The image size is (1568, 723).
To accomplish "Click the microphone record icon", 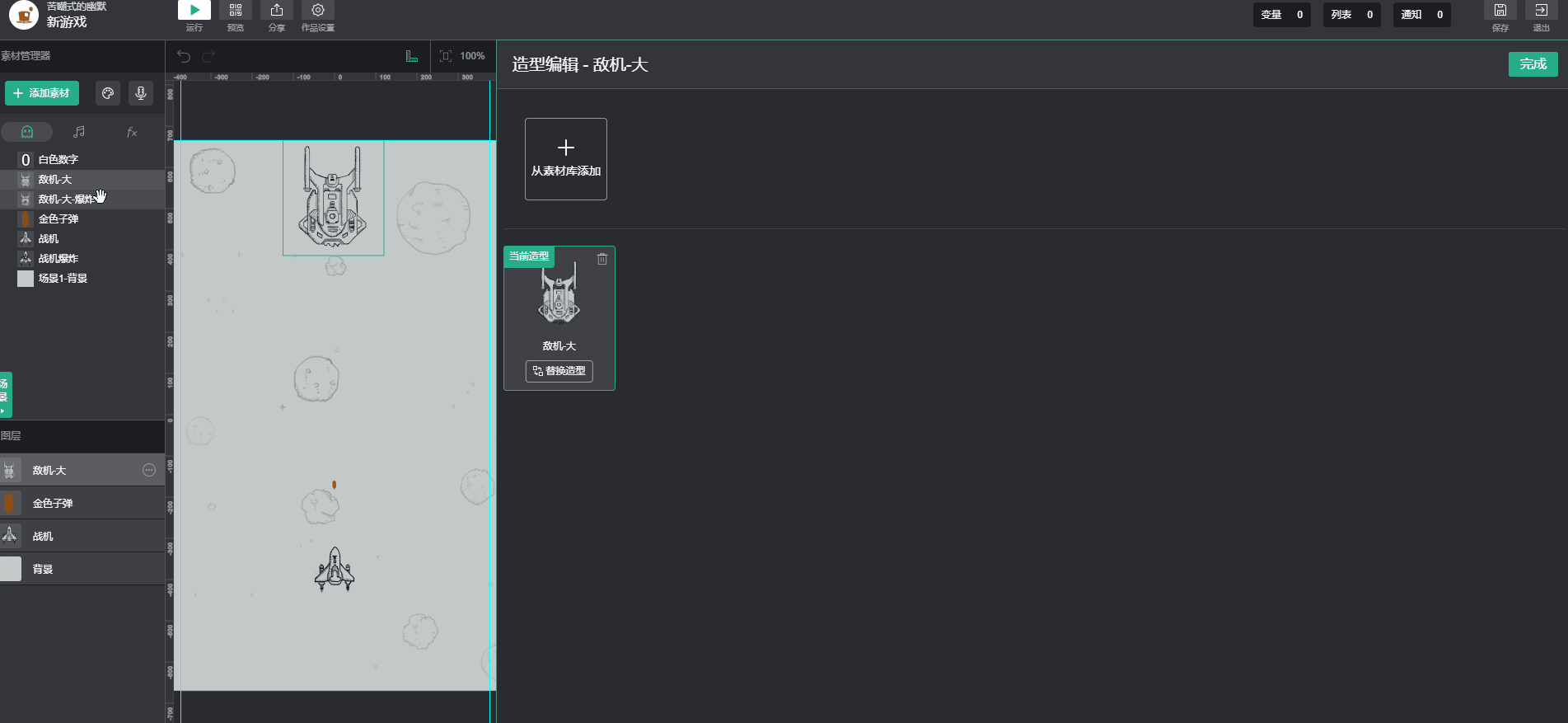I will tap(141, 93).
